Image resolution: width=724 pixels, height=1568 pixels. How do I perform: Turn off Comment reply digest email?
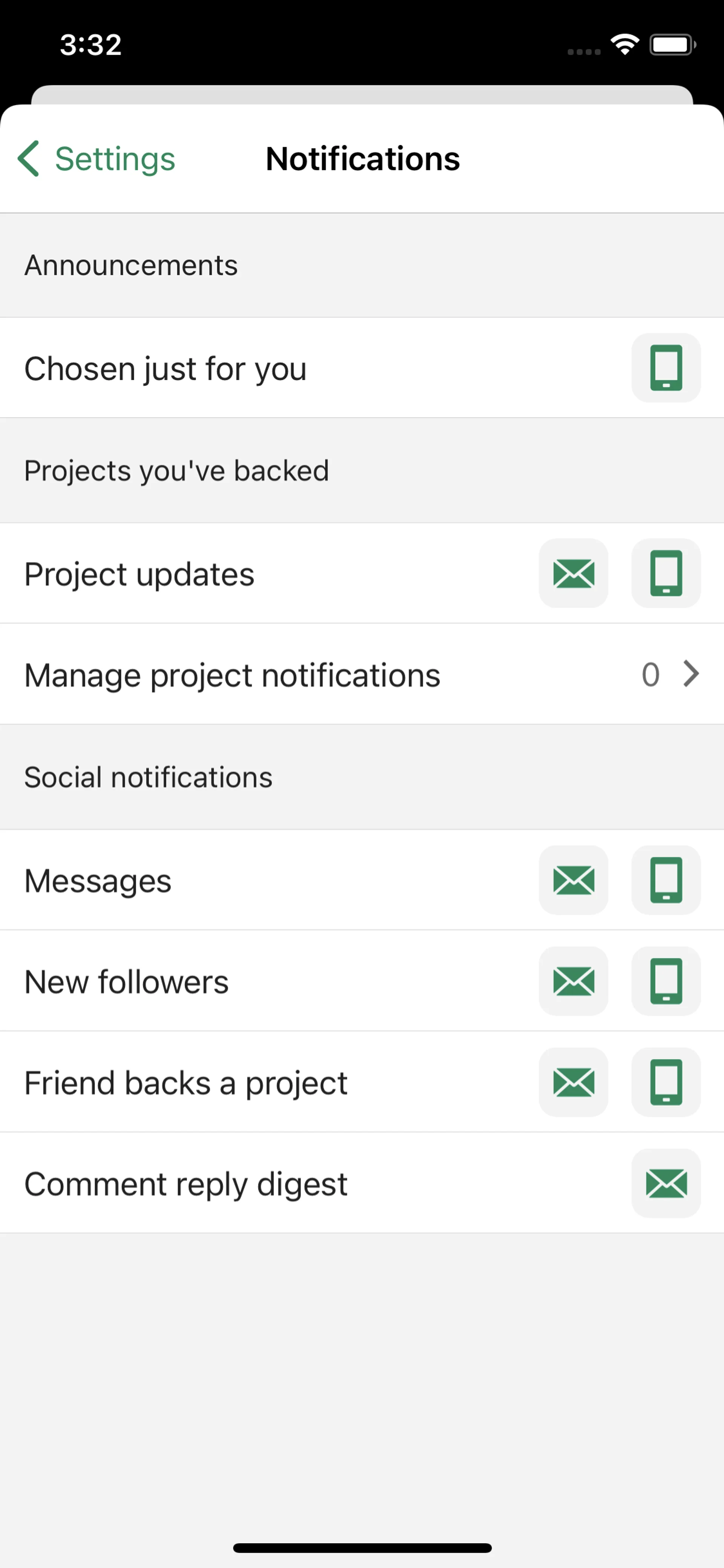point(666,1183)
